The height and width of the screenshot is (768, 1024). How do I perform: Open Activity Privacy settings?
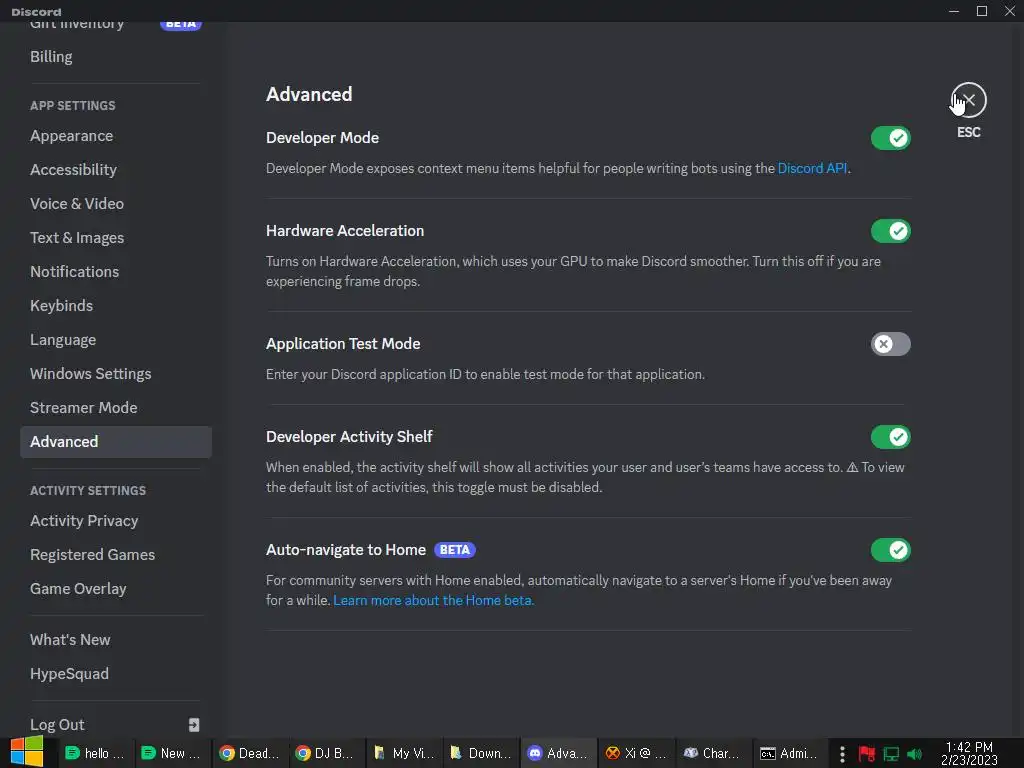pos(116,520)
